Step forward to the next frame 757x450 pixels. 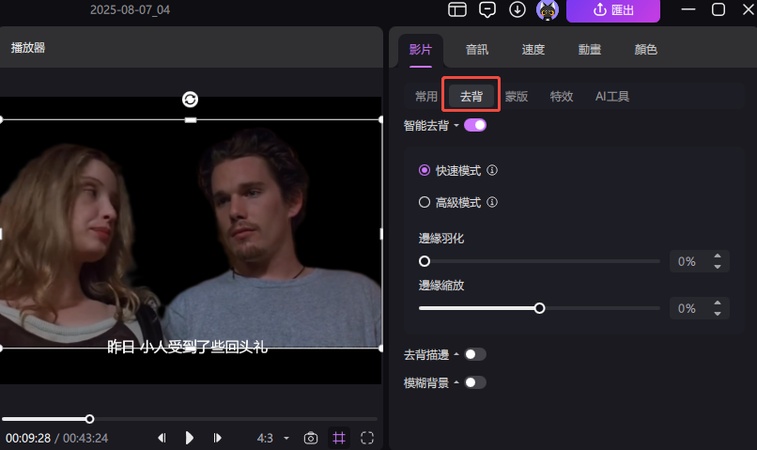coord(217,438)
